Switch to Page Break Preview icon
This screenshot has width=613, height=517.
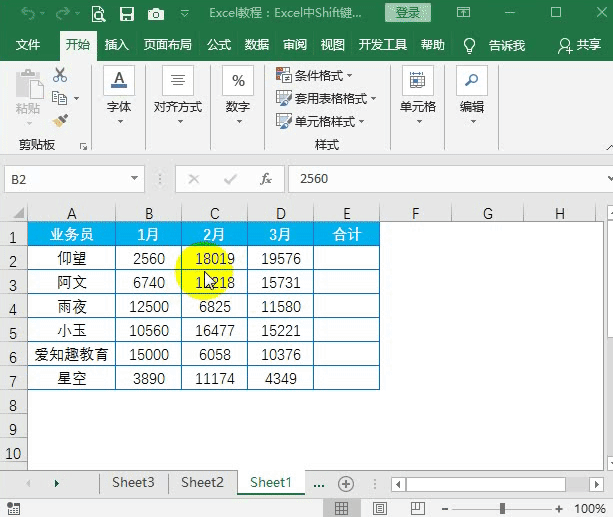pyautogui.click(x=418, y=509)
